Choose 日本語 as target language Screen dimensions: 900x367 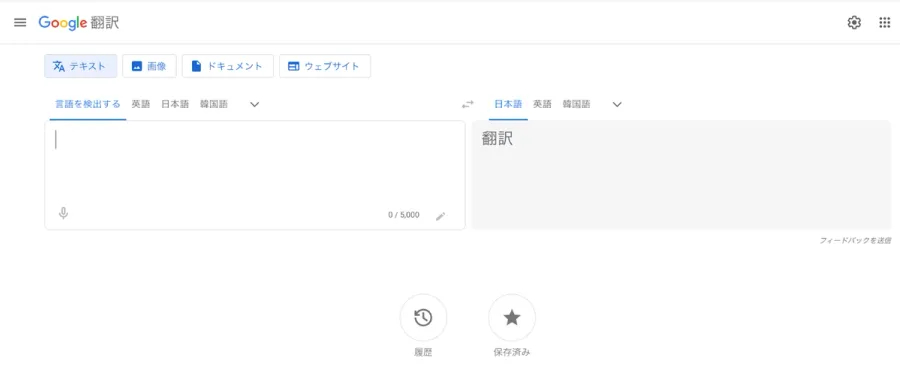[x=509, y=104]
